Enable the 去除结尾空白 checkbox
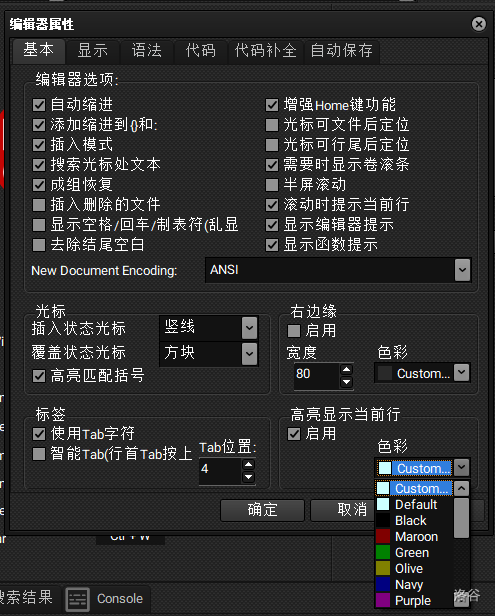The height and width of the screenshot is (616, 495). tap(39, 245)
